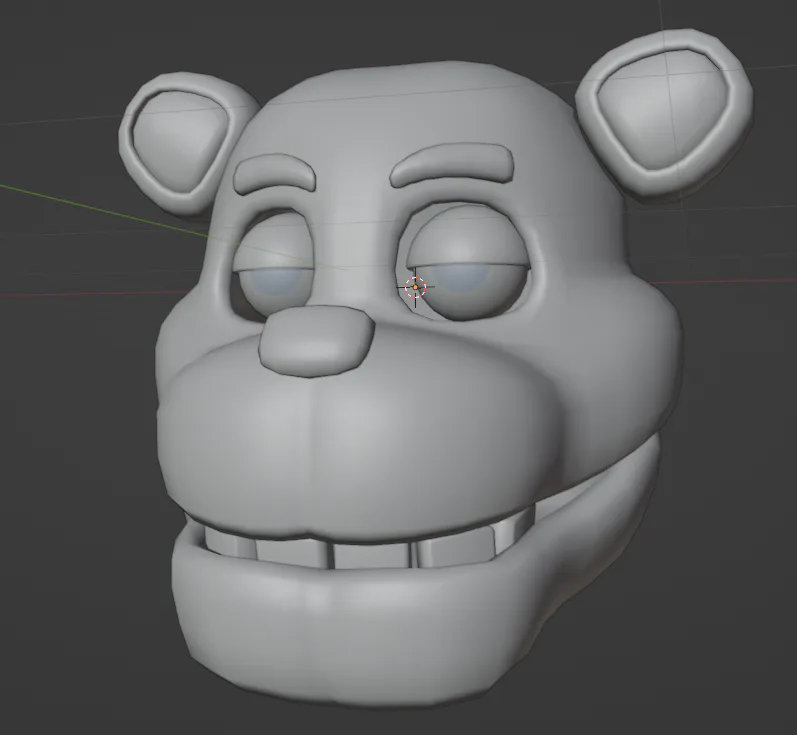Click the orange origin dot at 3D cursor

tap(416, 287)
